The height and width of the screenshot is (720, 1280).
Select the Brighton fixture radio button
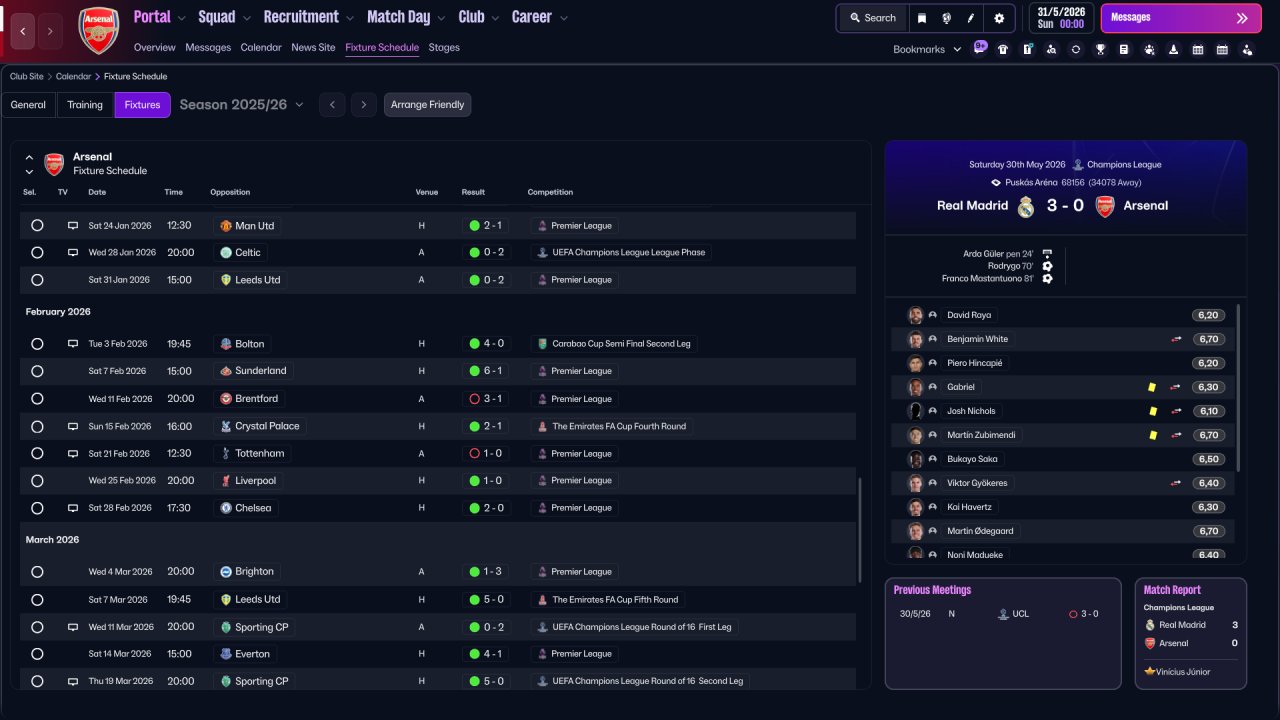[x=37, y=572]
